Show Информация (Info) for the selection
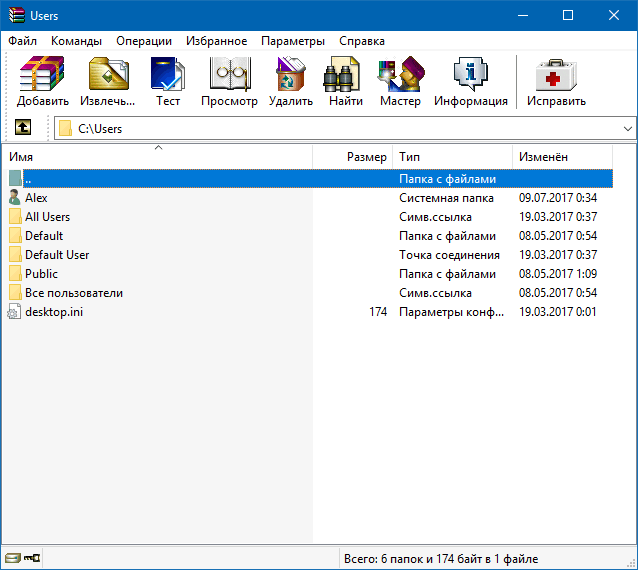 click(x=470, y=82)
